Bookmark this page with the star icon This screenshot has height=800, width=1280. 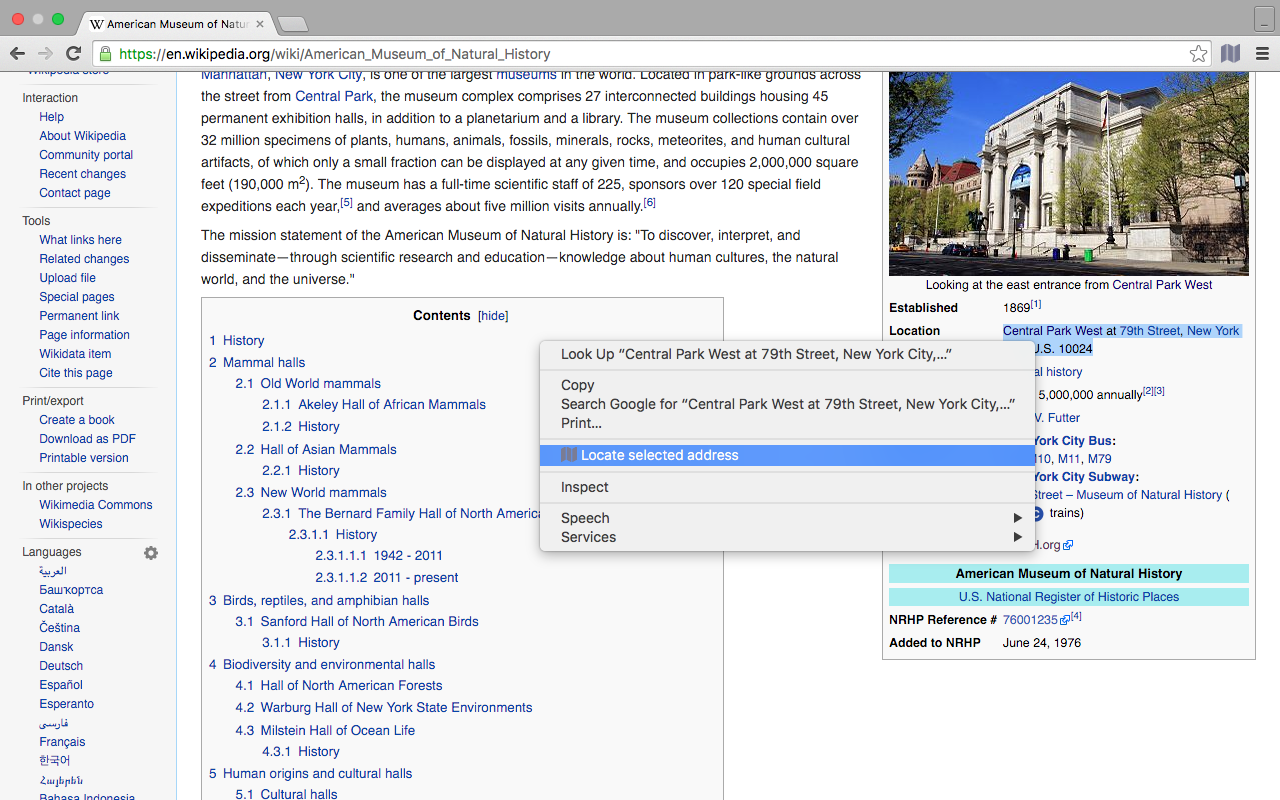[x=1198, y=54]
